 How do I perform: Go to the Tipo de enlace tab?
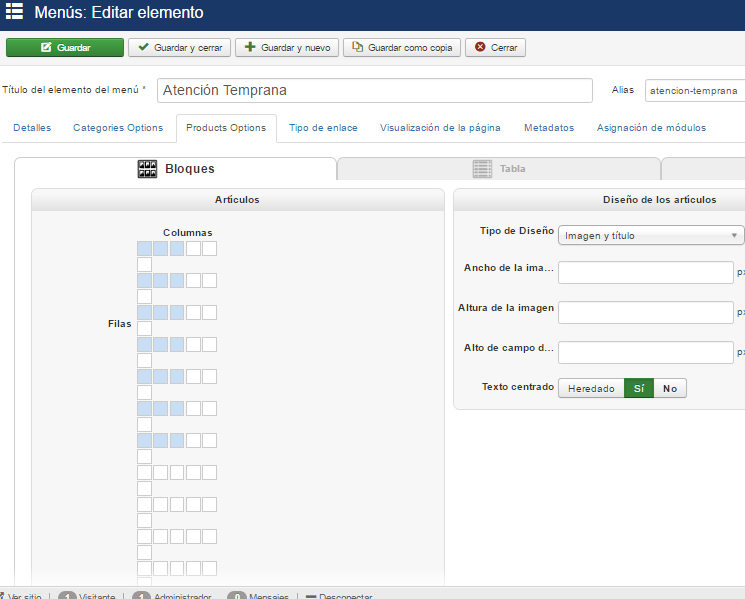tap(323, 128)
